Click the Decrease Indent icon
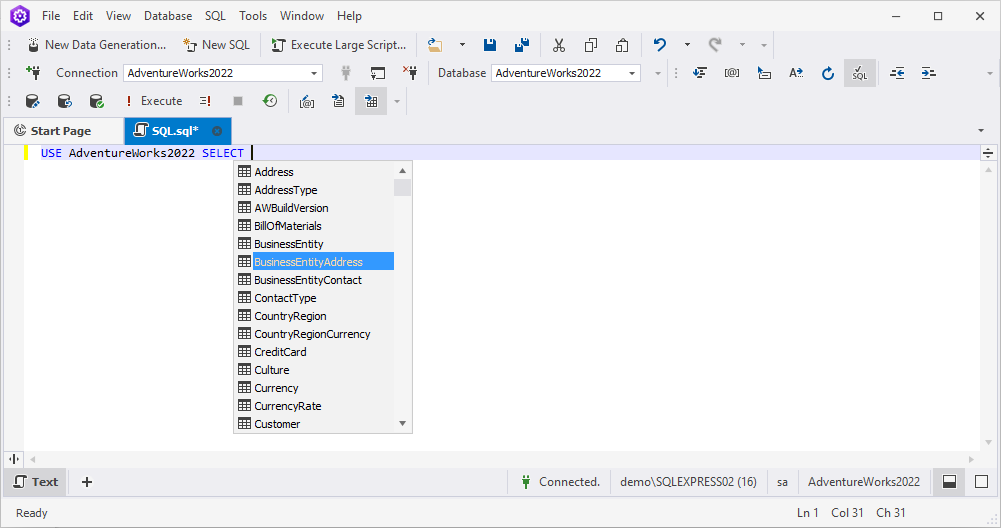Screen dimensions: 1001x528 897,73
